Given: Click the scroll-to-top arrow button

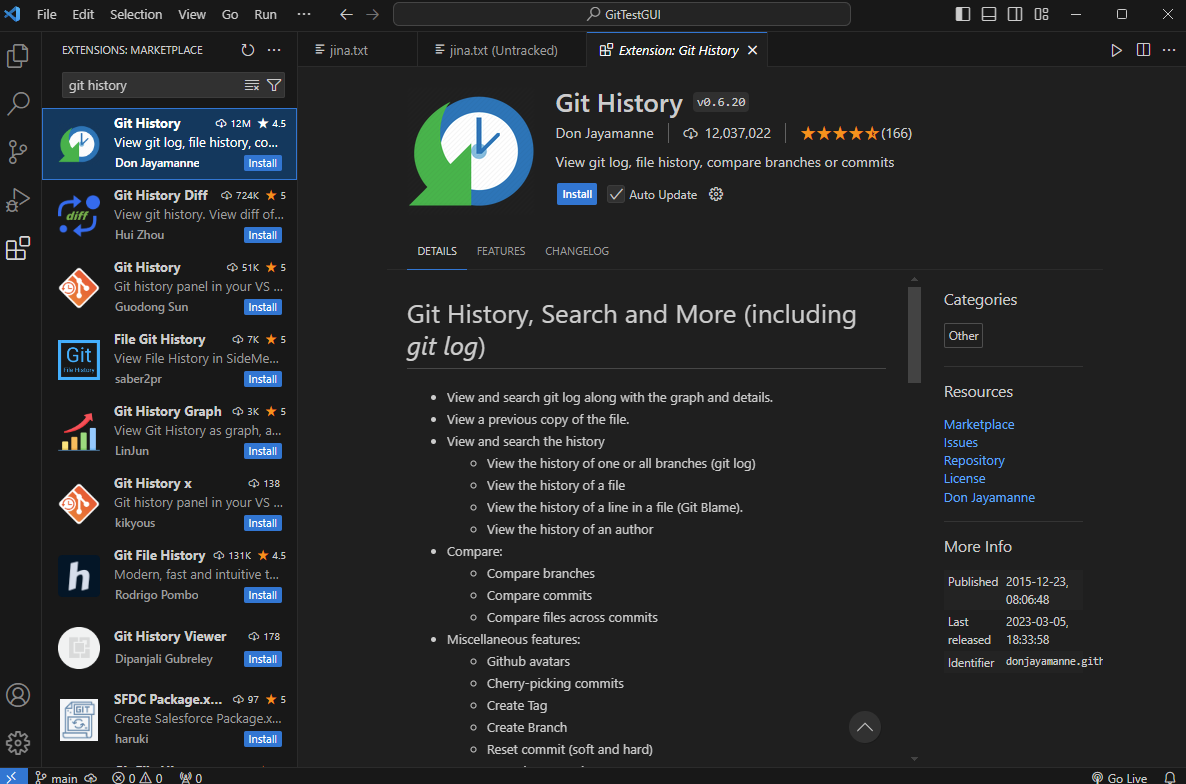Looking at the screenshot, I should (x=865, y=727).
